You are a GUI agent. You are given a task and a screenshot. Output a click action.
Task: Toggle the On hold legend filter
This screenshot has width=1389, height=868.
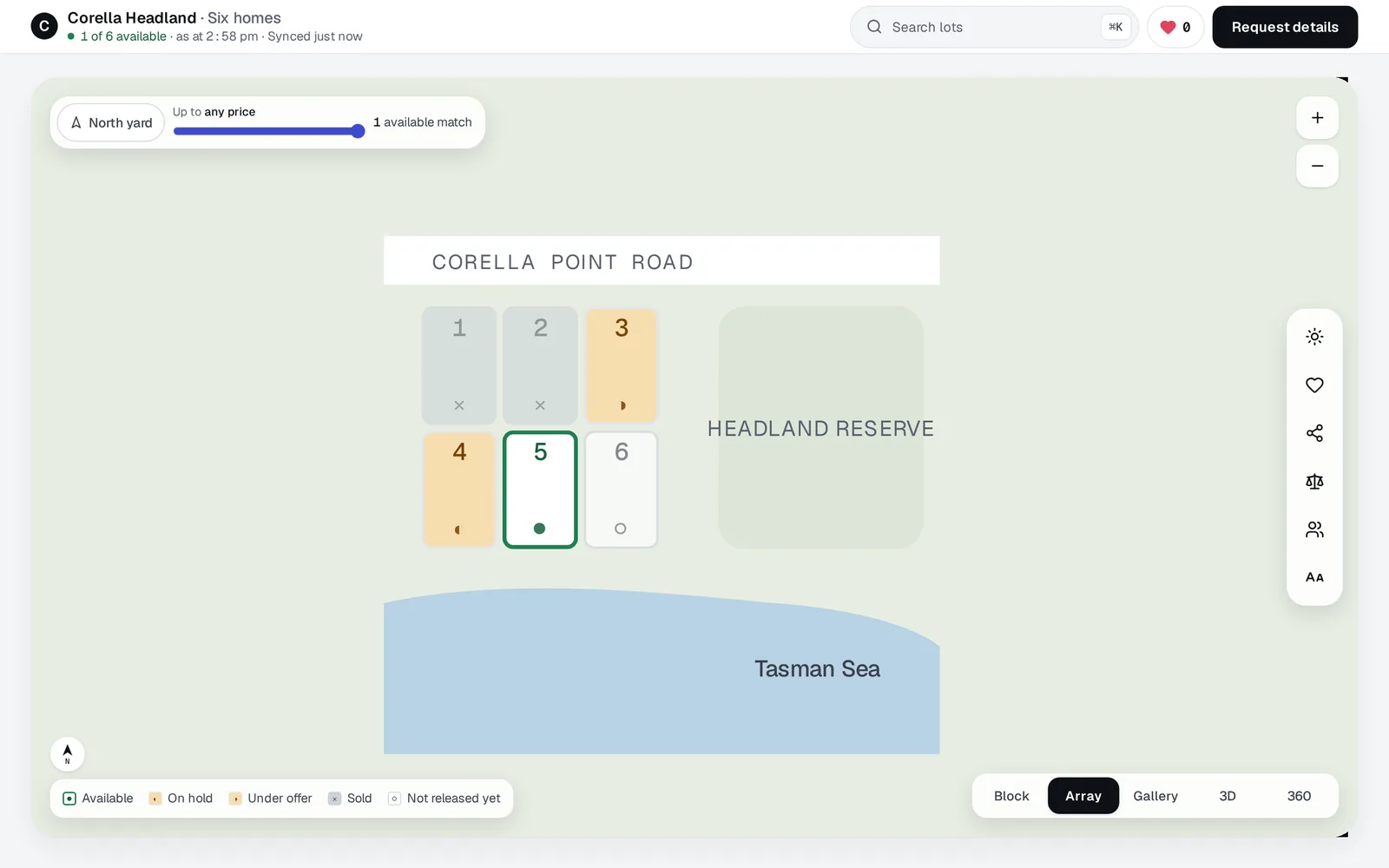(x=181, y=799)
